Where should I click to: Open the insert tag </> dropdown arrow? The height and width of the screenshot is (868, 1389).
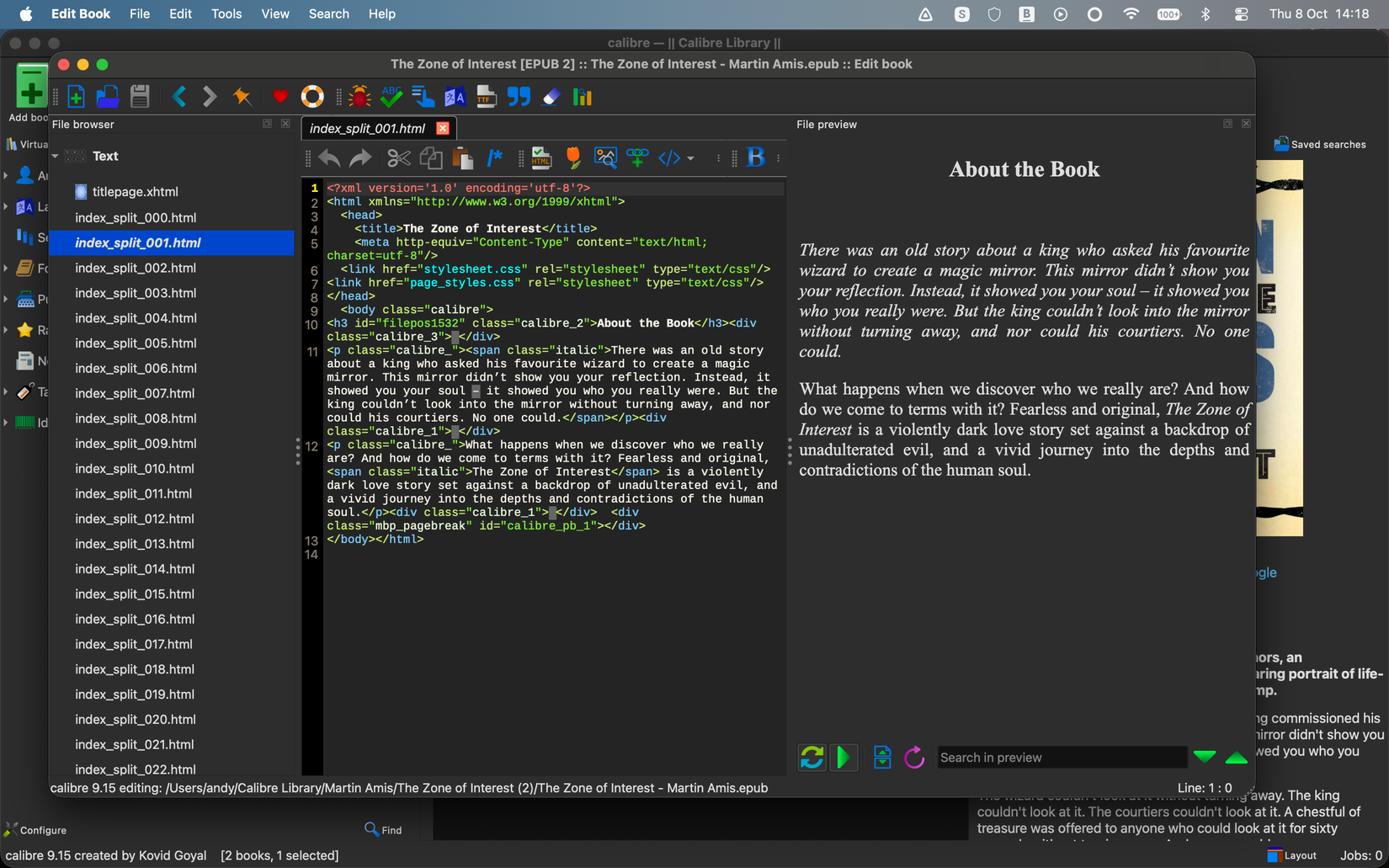coord(690,158)
